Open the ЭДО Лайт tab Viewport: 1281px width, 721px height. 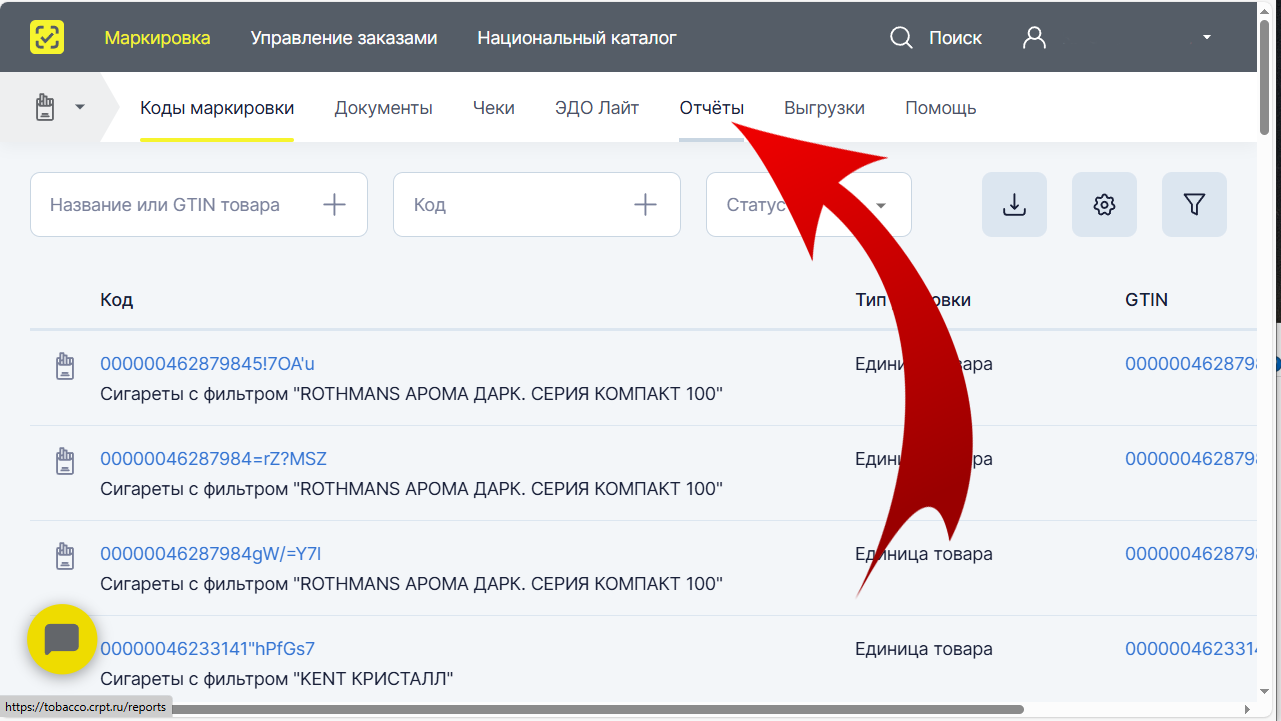[x=597, y=108]
